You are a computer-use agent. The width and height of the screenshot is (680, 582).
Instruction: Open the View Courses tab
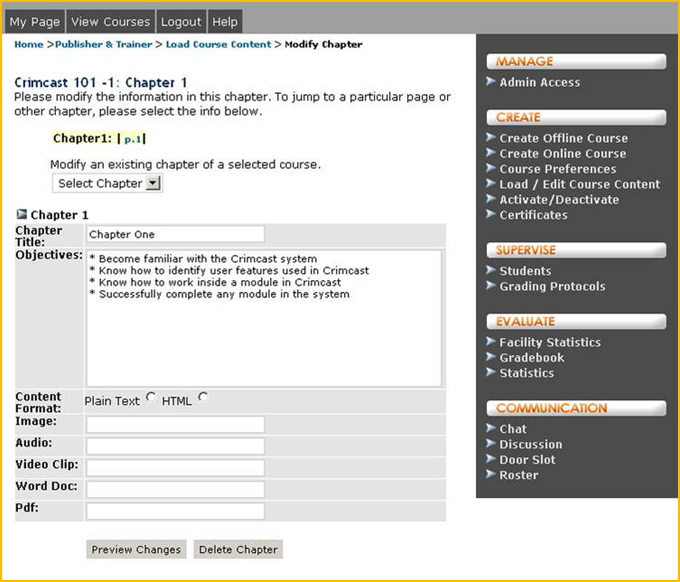click(x=111, y=21)
